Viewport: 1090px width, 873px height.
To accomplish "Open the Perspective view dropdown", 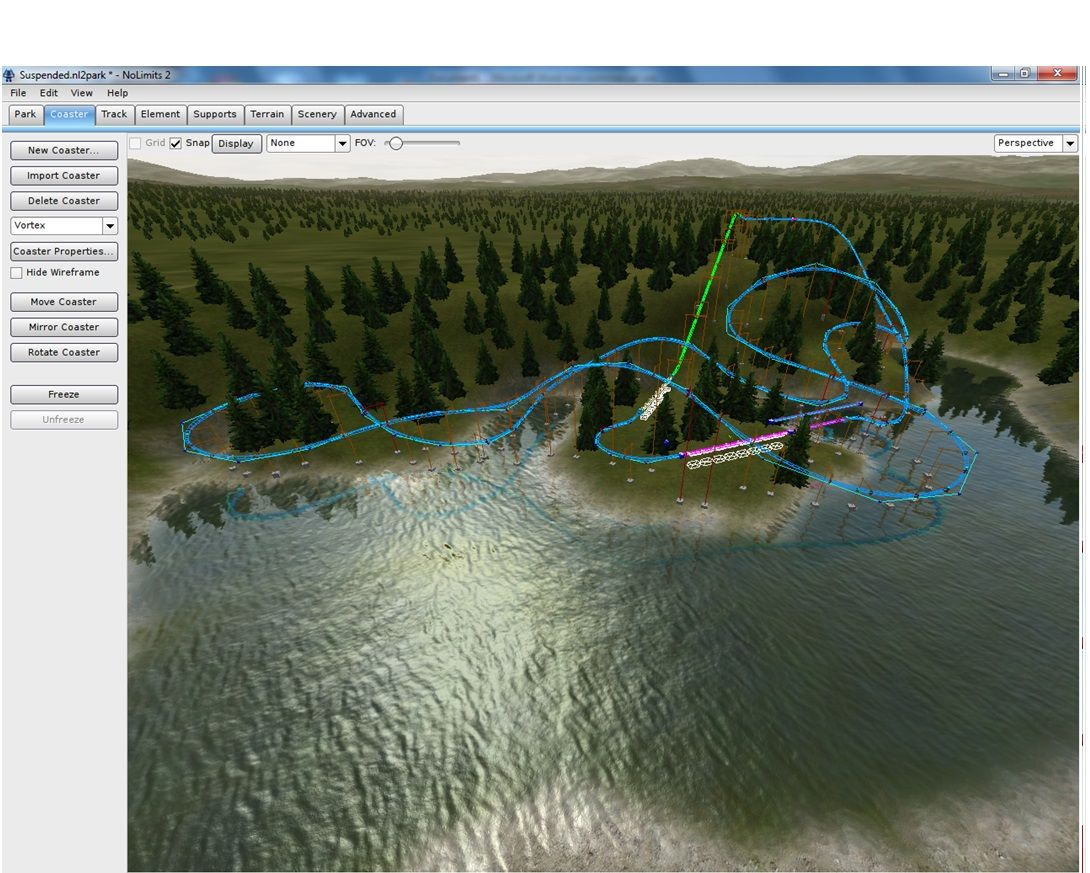I will point(1070,142).
